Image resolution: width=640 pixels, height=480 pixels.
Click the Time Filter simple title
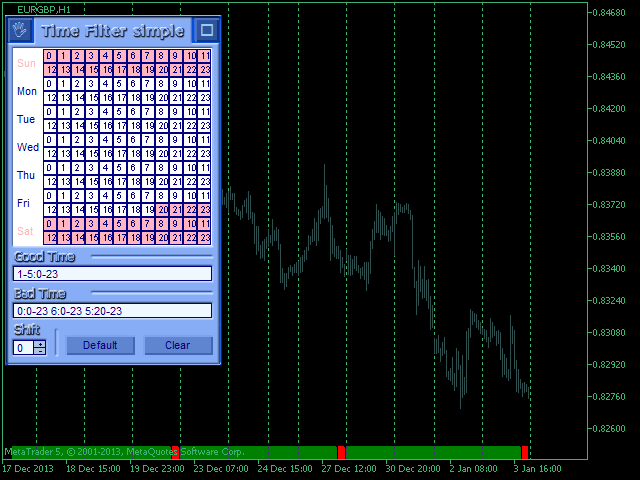click(x=113, y=31)
